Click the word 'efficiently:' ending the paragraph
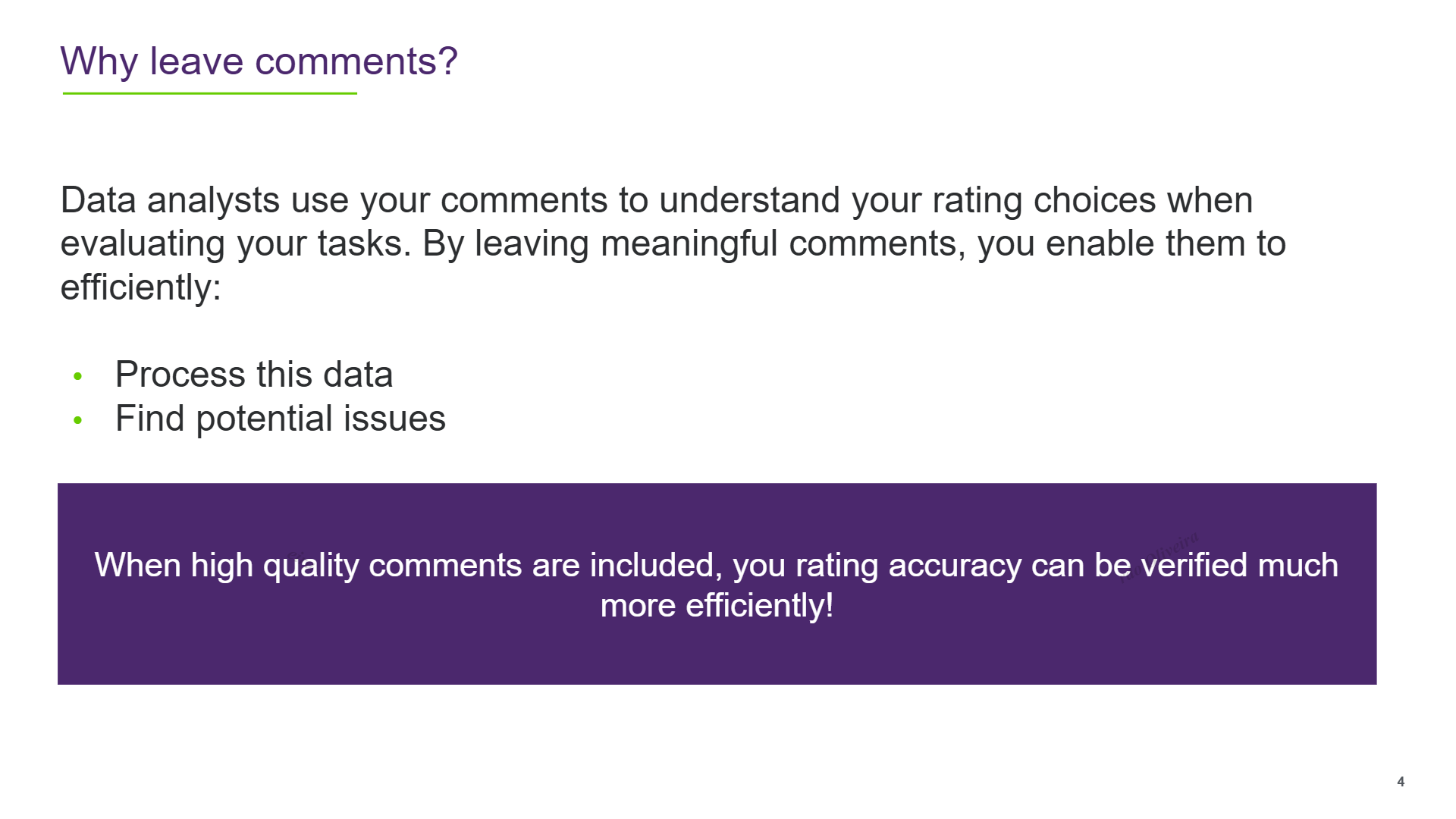 tap(141, 288)
